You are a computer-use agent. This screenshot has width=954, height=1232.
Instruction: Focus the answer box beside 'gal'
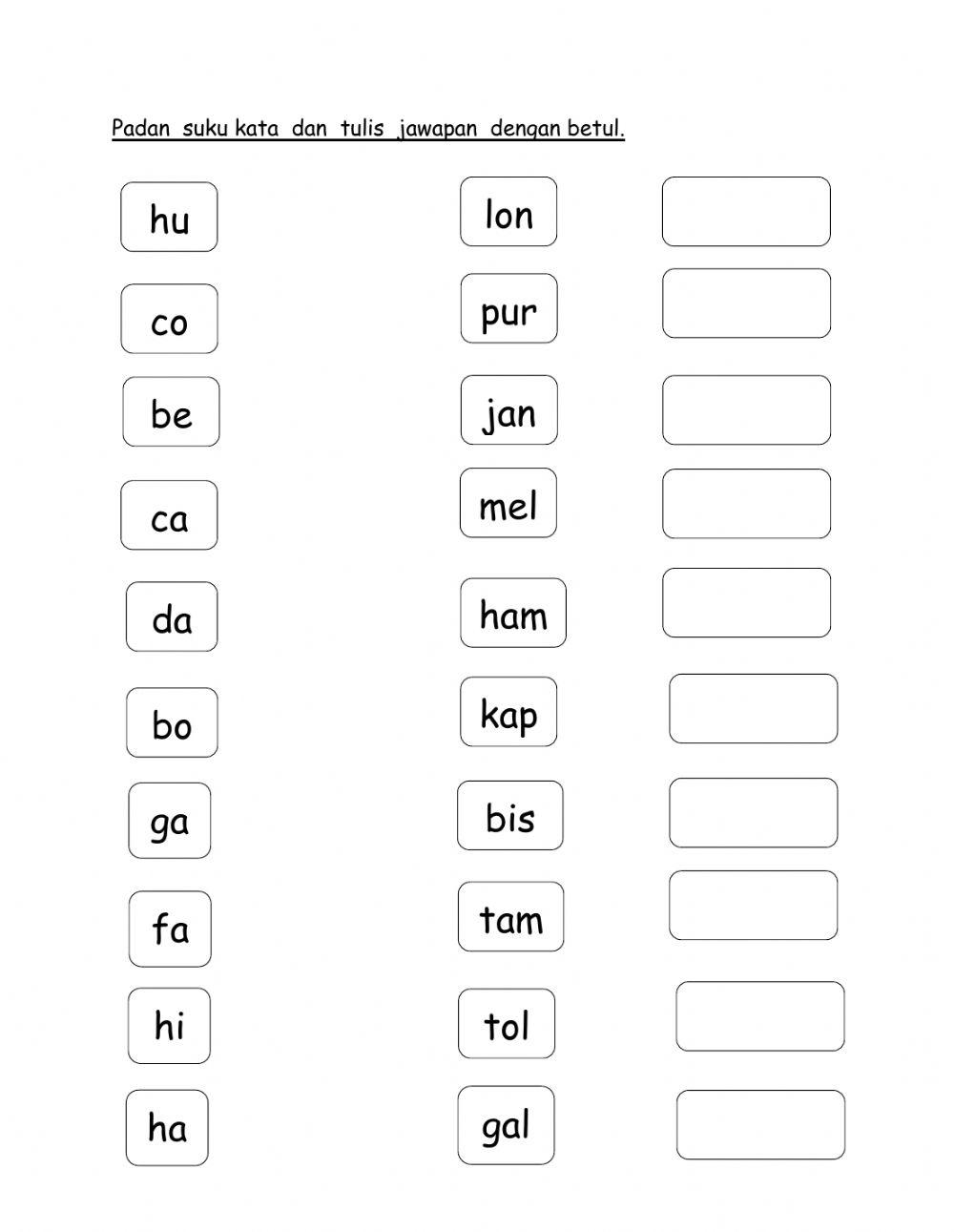[x=760, y=1125]
